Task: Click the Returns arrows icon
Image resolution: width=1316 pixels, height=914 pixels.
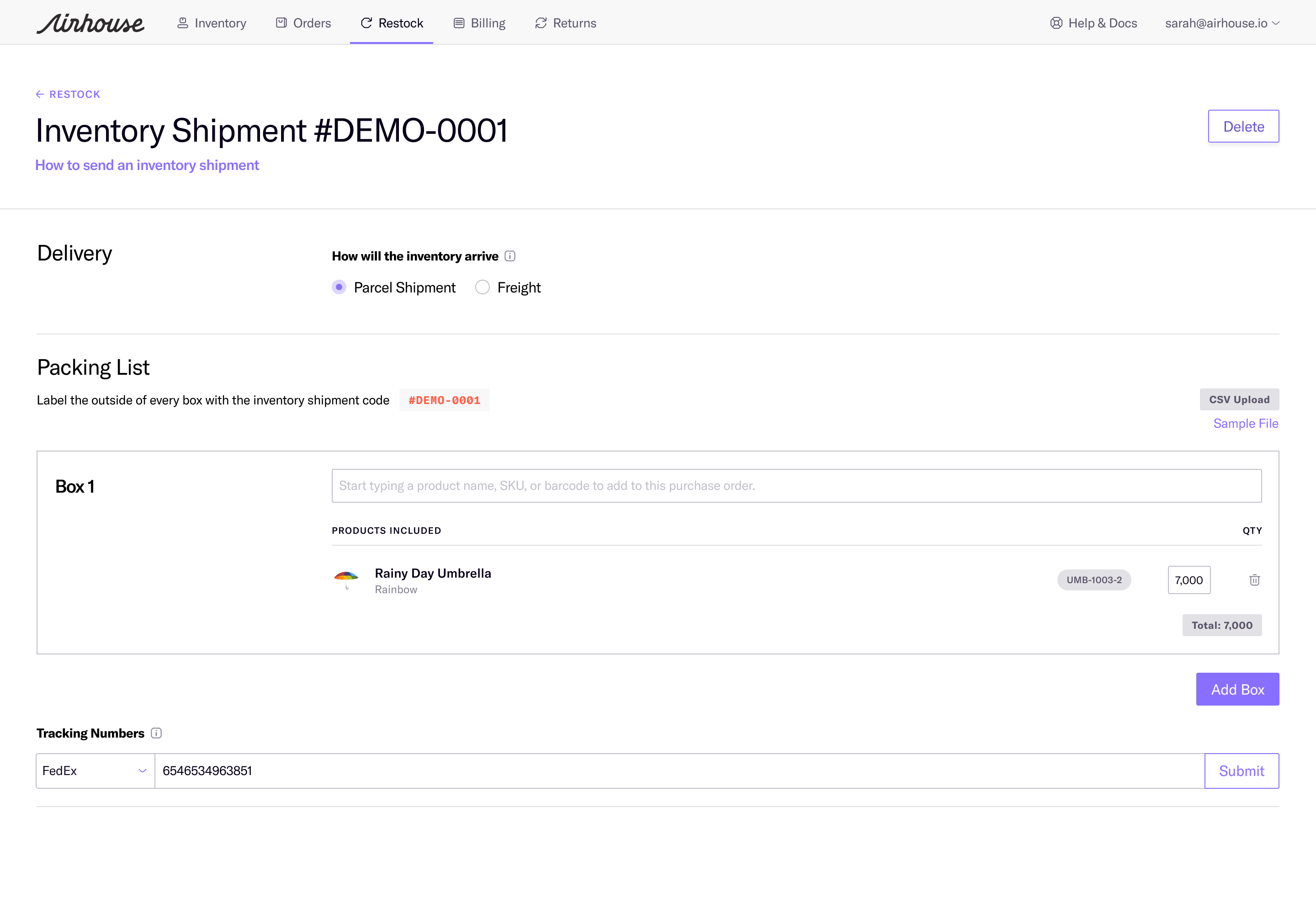Action: pyautogui.click(x=541, y=23)
